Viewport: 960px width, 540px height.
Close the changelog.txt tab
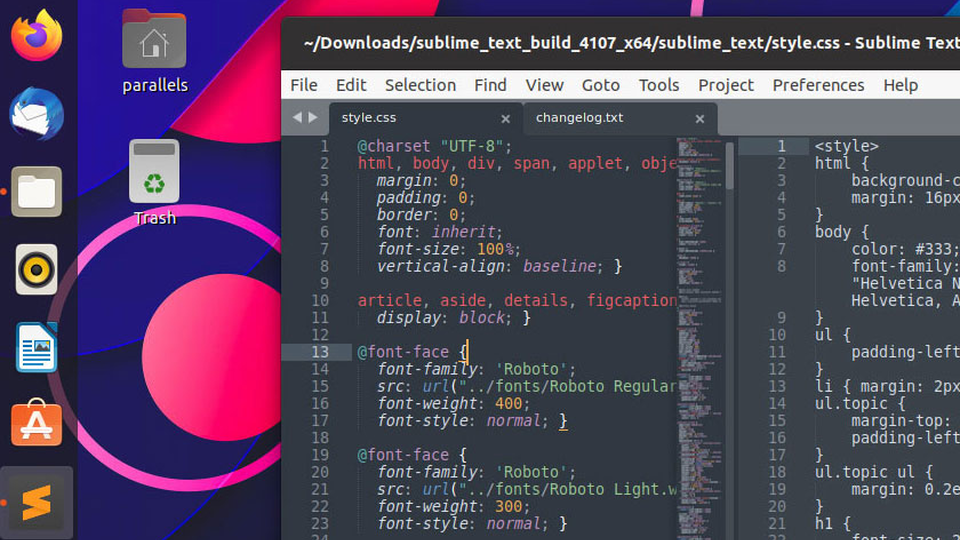(x=700, y=119)
